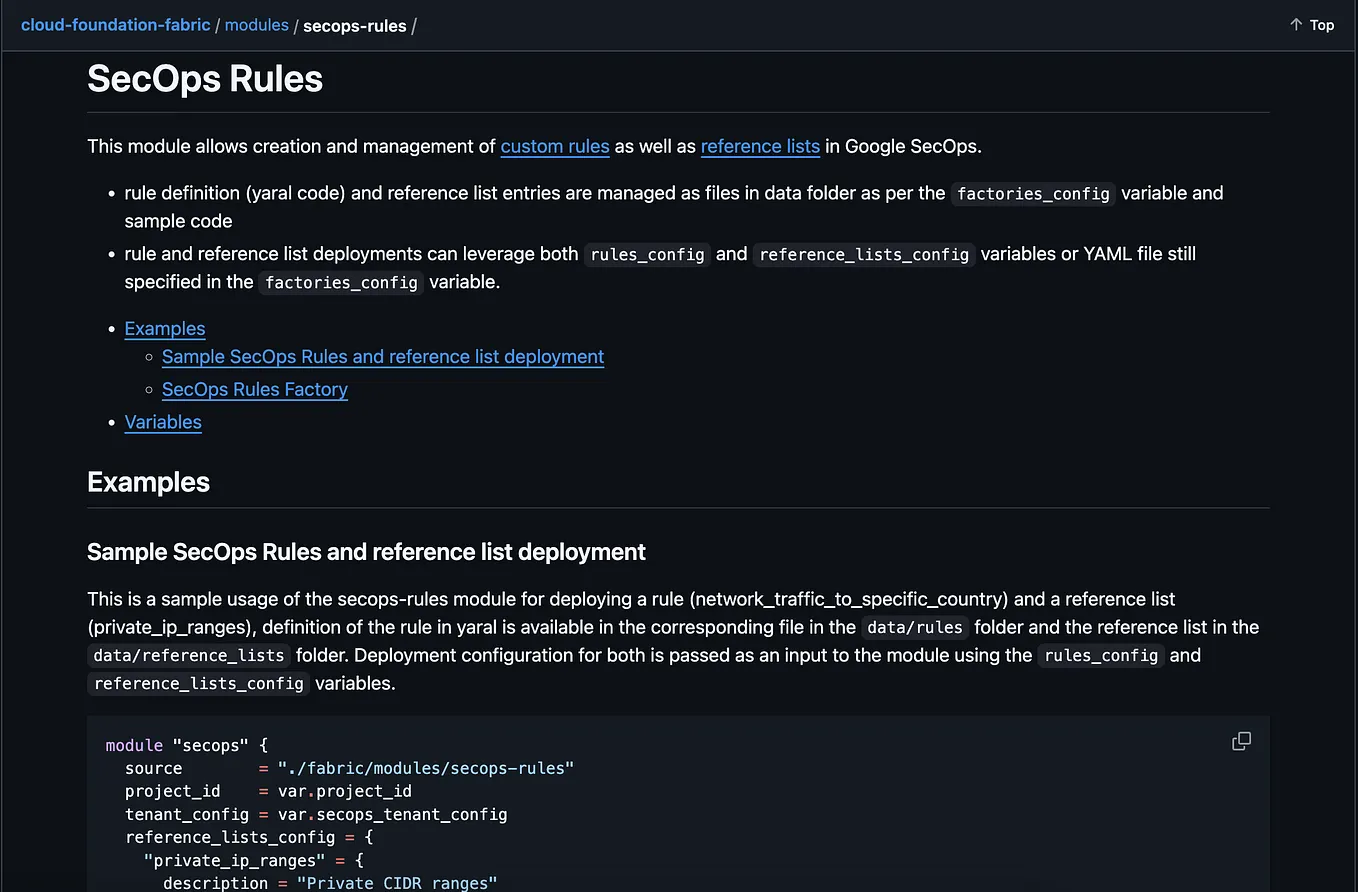Select the factories_config inline code text

pos(1032,193)
